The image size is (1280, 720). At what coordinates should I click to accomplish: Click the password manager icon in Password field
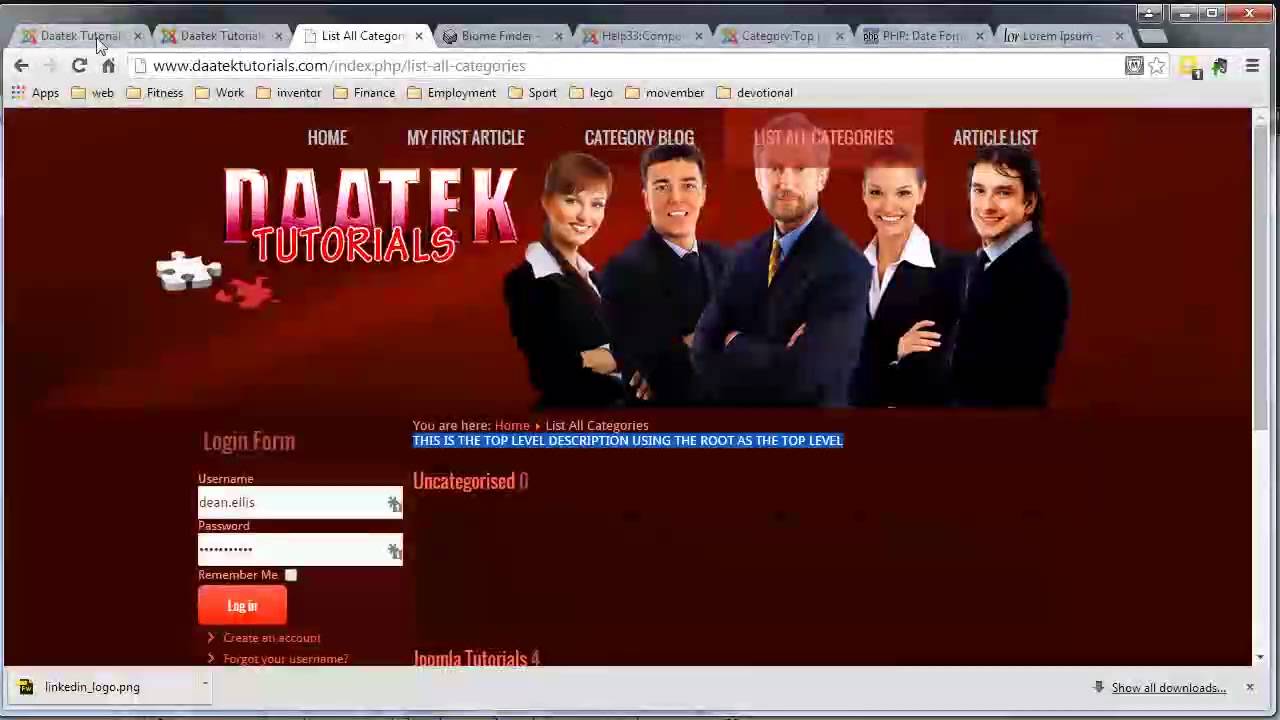click(x=394, y=550)
